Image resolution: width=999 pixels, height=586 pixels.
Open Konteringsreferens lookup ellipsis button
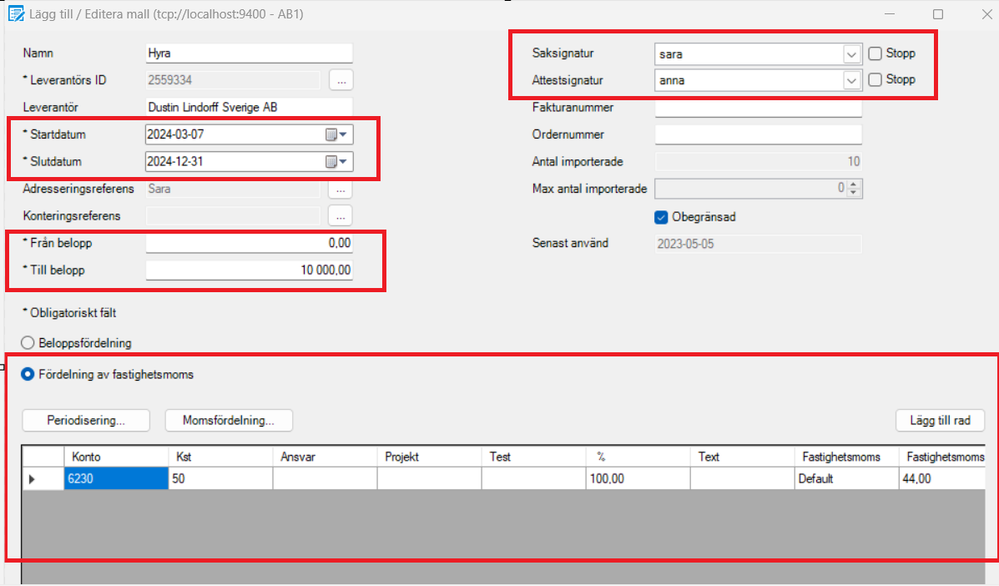tap(341, 216)
